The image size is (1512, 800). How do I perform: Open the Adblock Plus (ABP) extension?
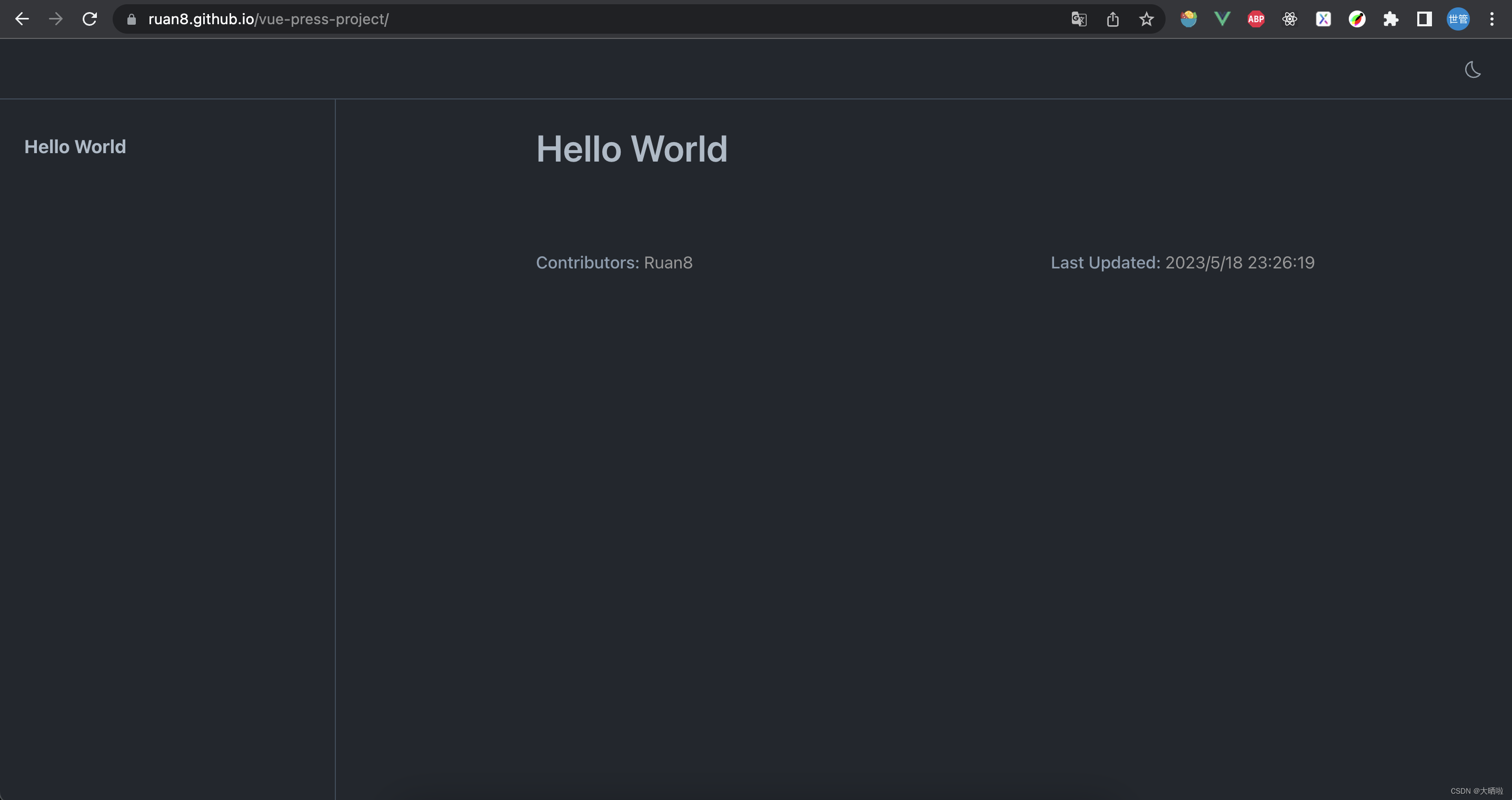point(1256,19)
